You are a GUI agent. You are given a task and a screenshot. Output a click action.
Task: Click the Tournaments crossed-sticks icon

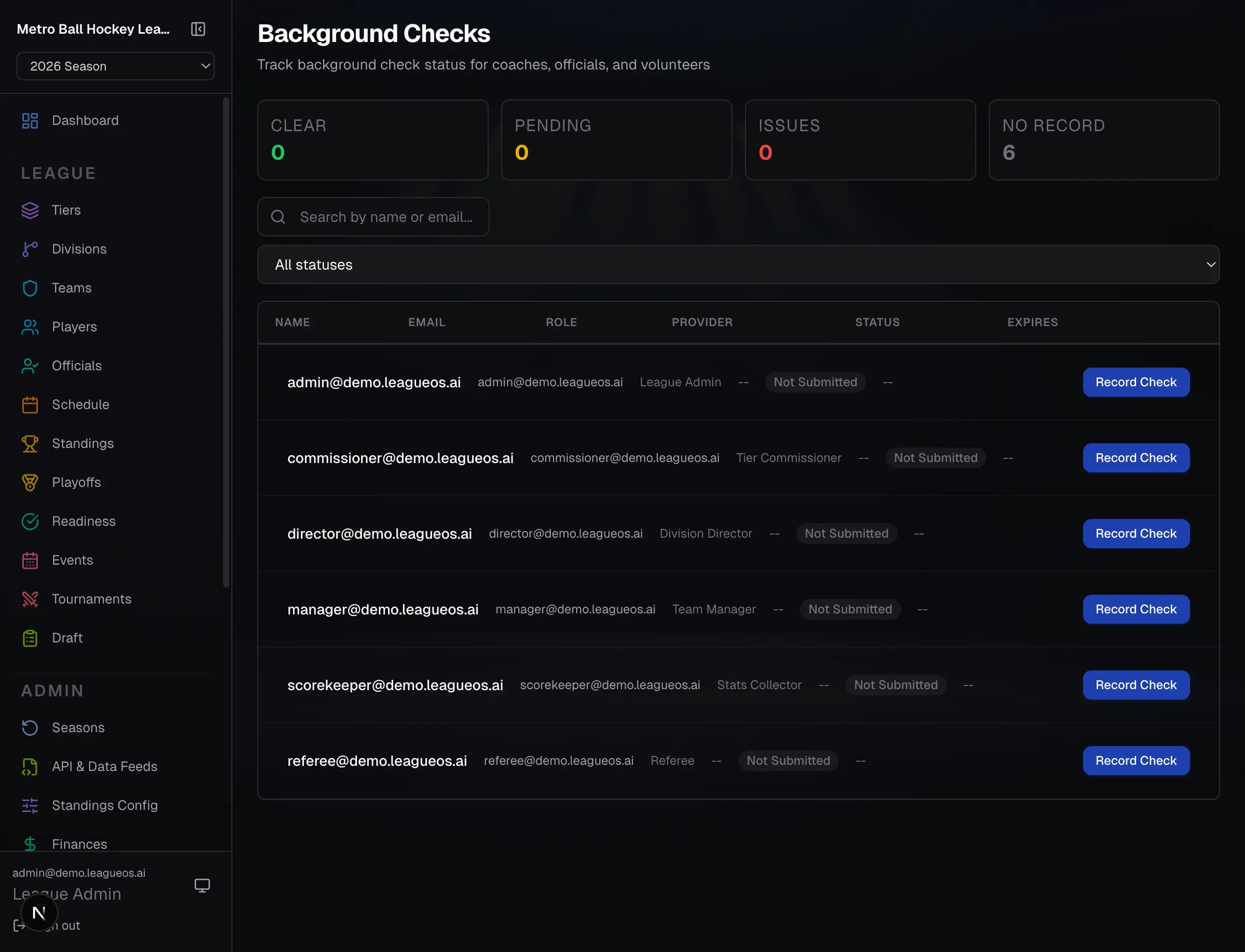click(x=30, y=599)
